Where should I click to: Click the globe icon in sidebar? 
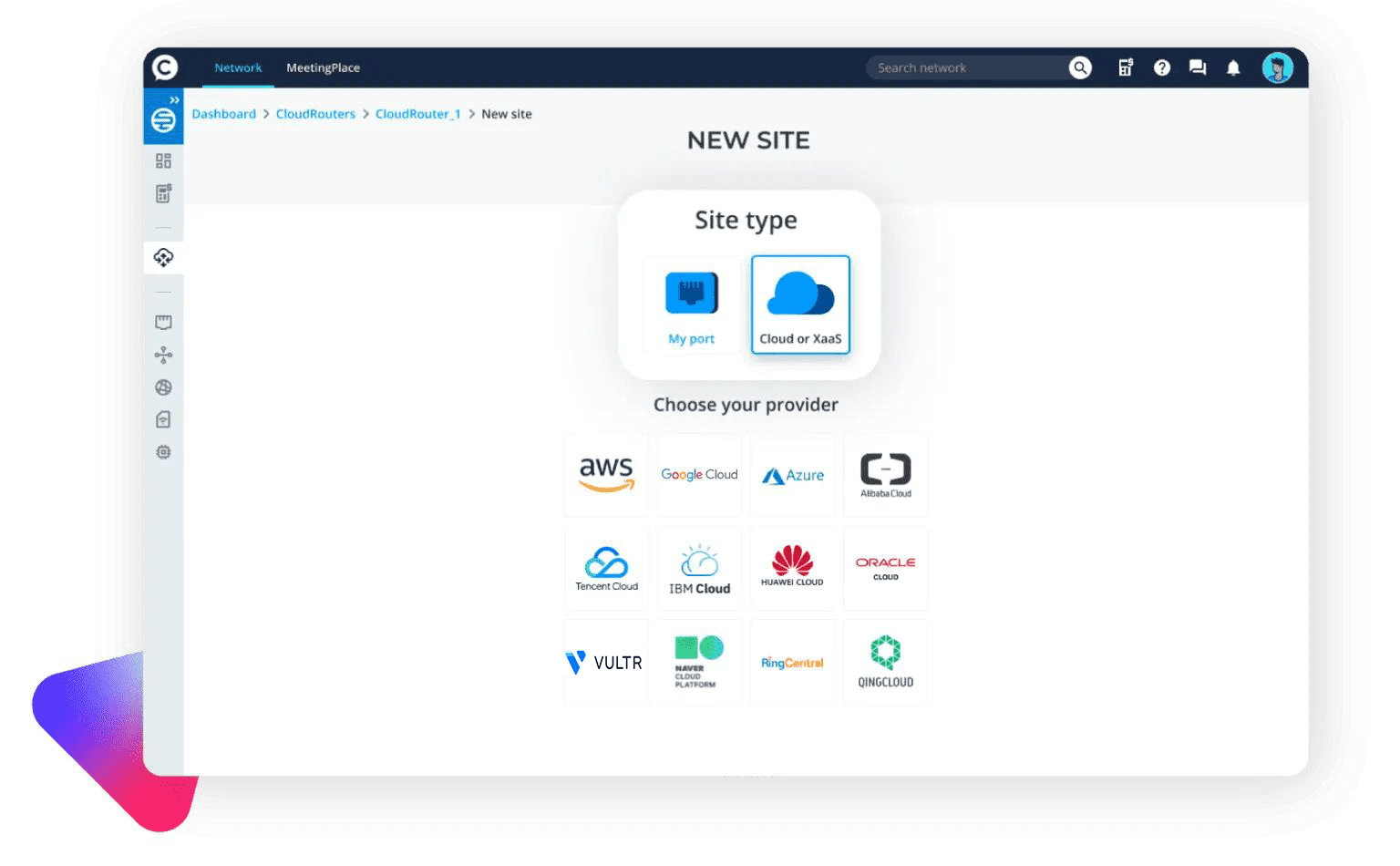[163, 387]
